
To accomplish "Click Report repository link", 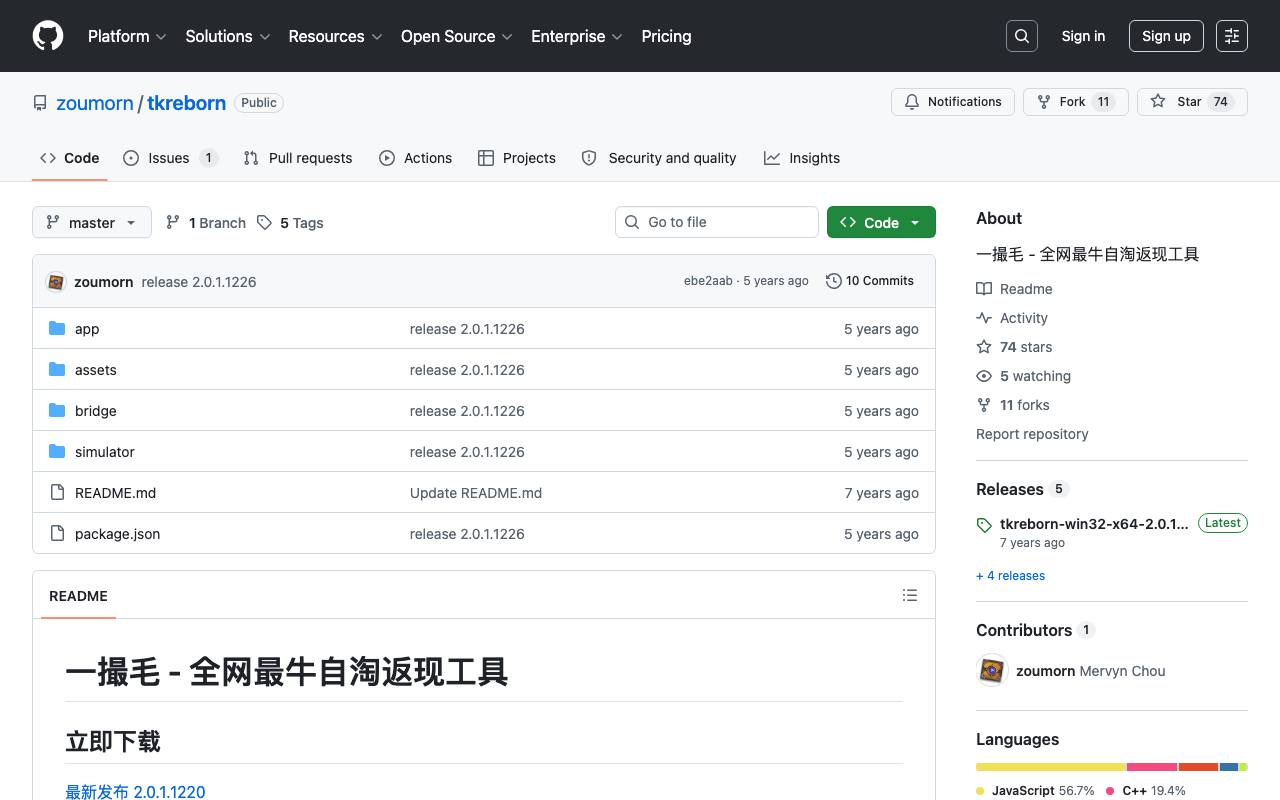I will tap(1032, 434).
